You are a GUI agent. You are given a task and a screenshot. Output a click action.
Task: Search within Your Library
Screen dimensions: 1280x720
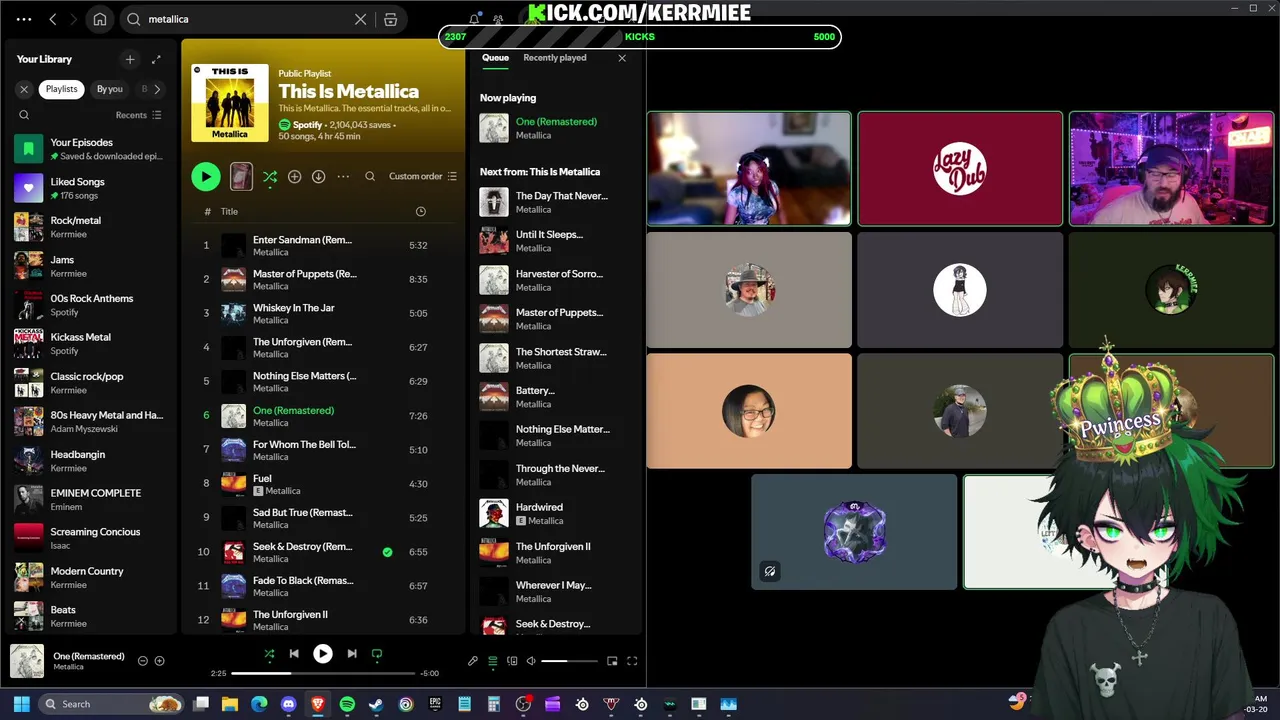pyautogui.click(x=24, y=115)
